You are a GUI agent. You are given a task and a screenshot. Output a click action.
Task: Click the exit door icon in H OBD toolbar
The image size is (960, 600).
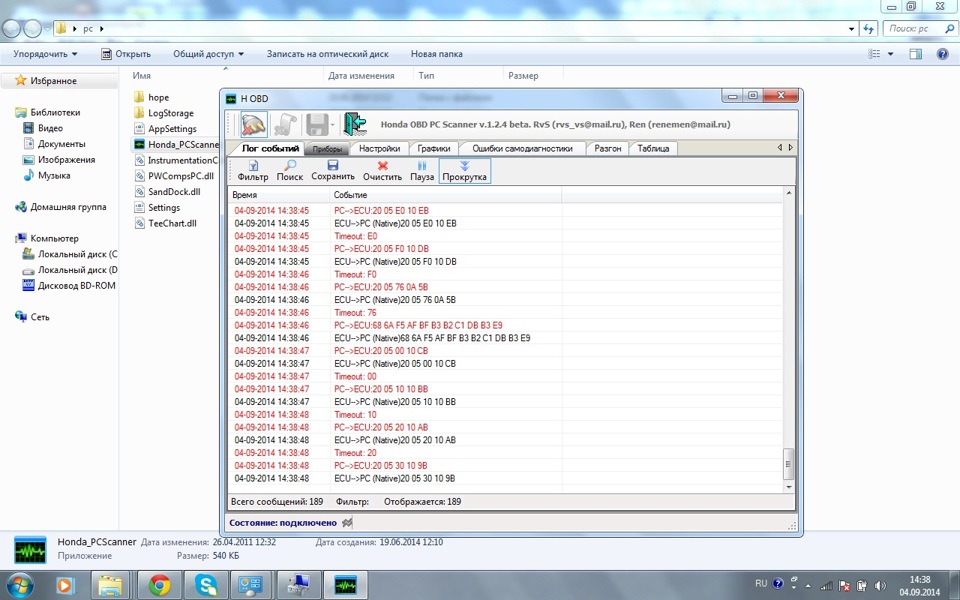click(354, 124)
